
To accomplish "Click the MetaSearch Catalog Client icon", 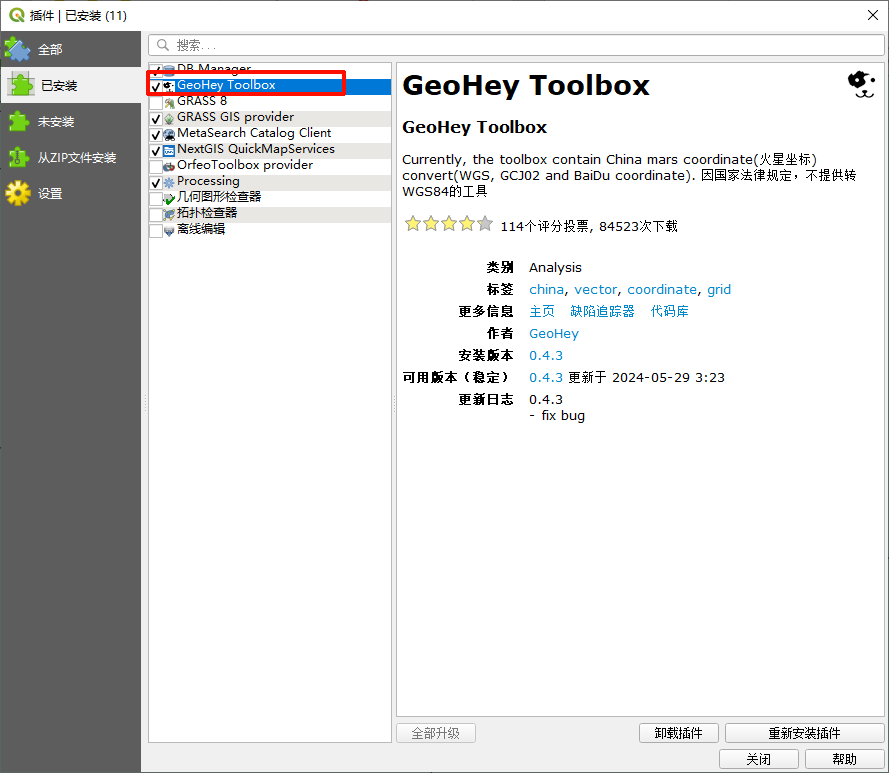I will [169, 134].
